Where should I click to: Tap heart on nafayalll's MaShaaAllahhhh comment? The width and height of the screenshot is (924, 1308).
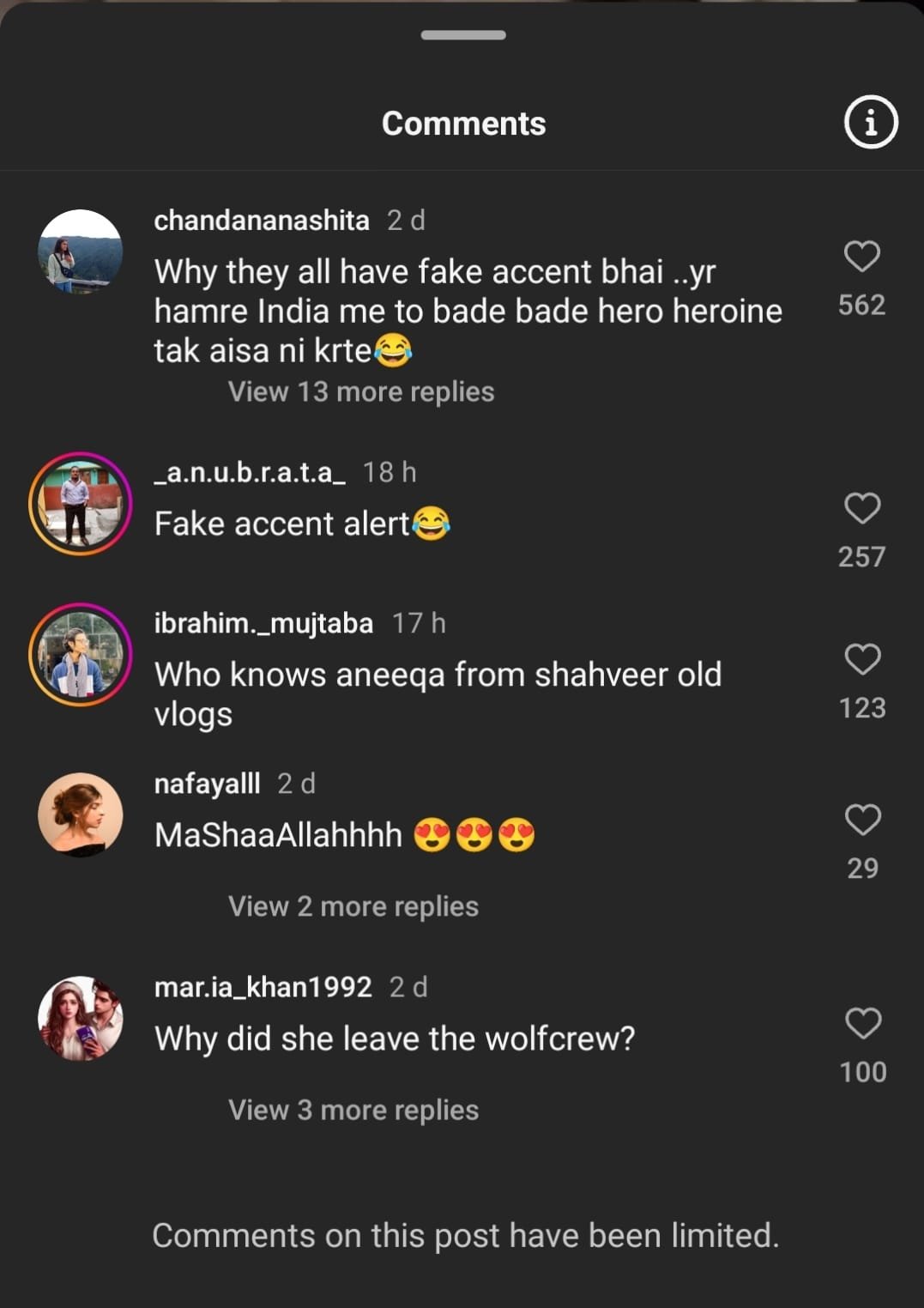862,820
